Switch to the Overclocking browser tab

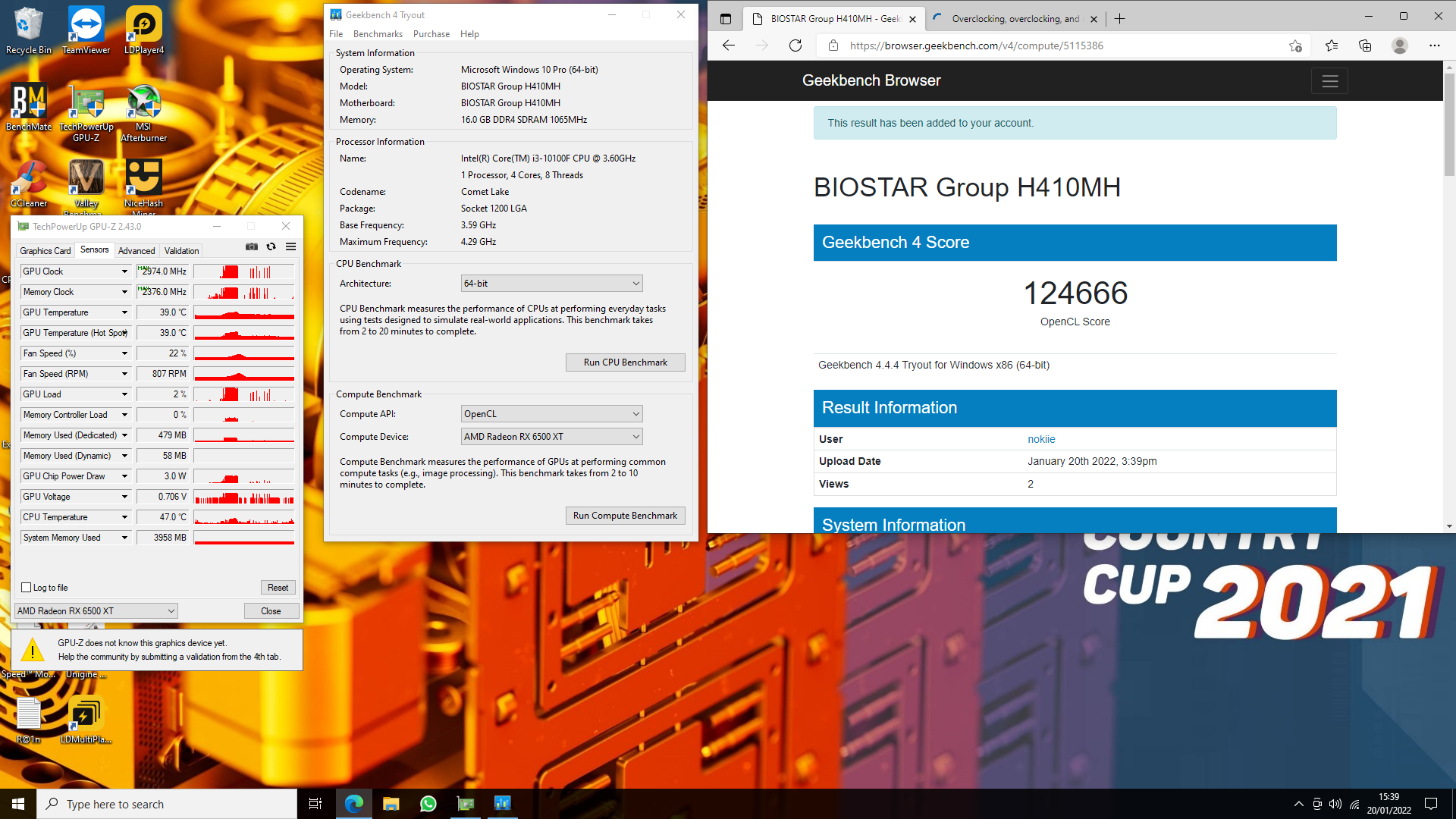coord(1015,19)
